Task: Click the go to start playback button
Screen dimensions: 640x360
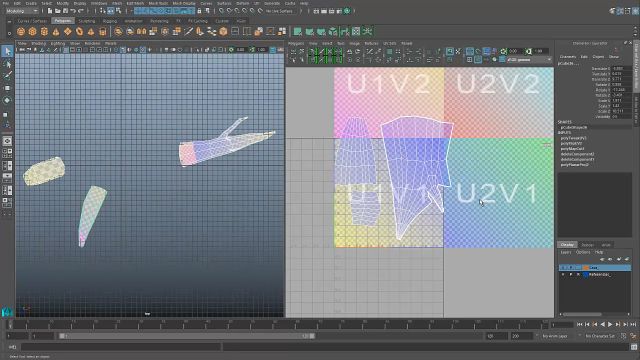Action: [x=579, y=324]
